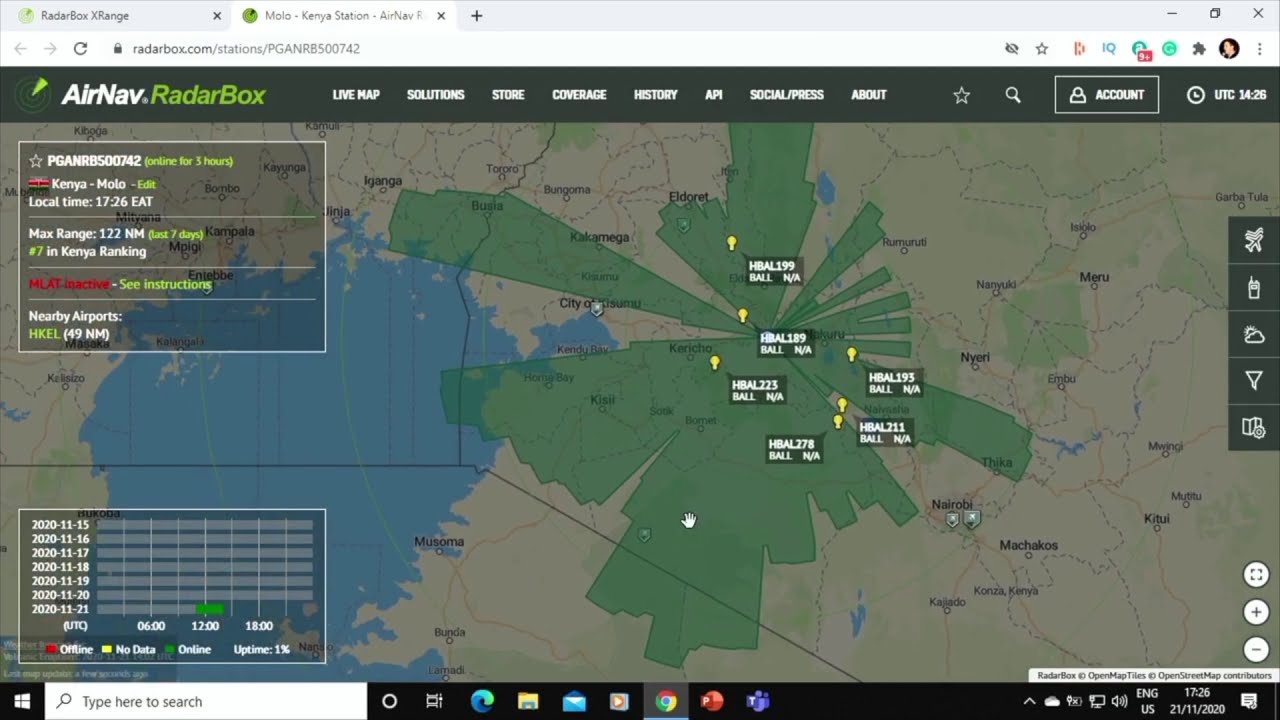Open the volume control in system tray
Screen dimensions: 1280x720
coord(1119,701)
